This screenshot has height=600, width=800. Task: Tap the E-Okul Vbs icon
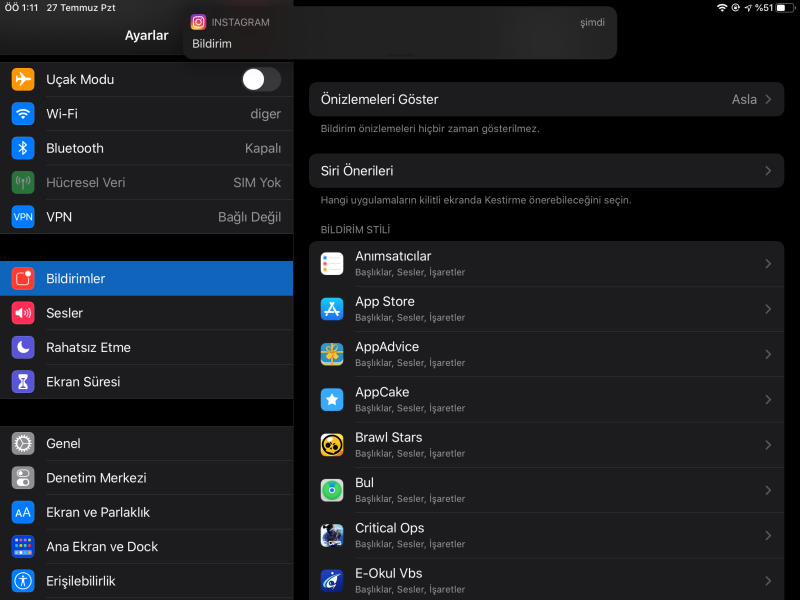pos(332,581)
